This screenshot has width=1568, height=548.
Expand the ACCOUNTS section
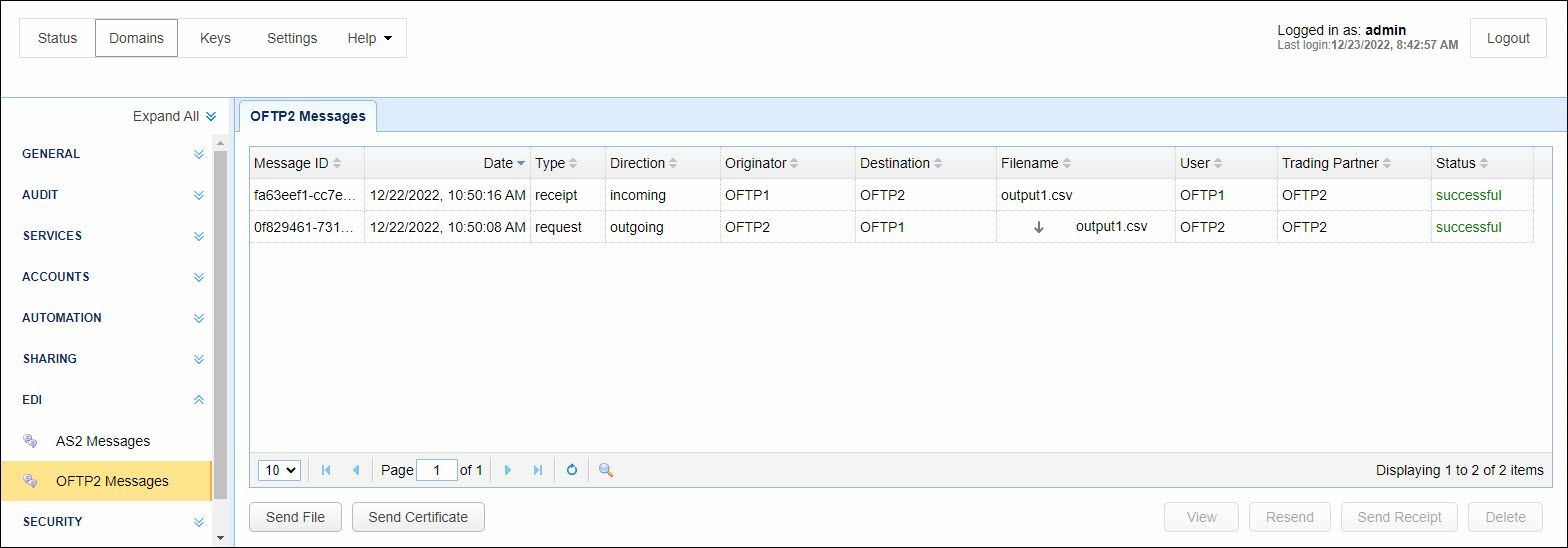click(x=198, y=277)
